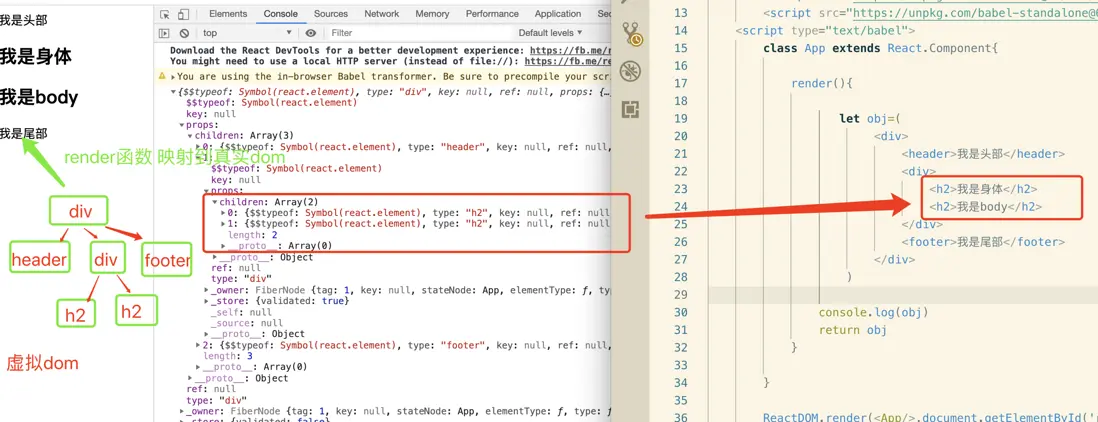Viewport: 1098px width, 422px height.
Task: Expand child 2 of type "footer"
Action: [x=198, y=345]
